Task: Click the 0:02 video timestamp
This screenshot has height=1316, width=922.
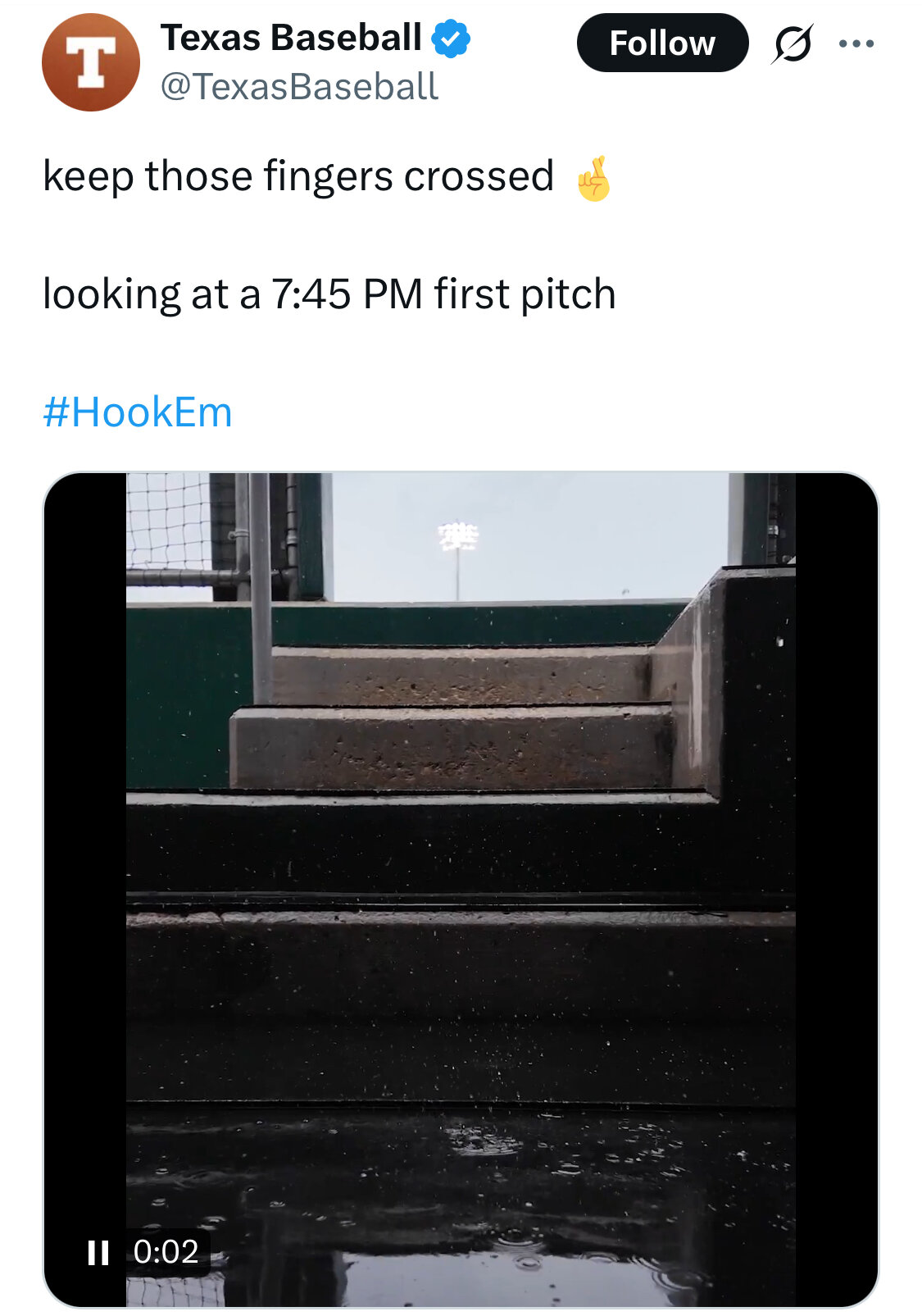Action: coord(166,1252)
